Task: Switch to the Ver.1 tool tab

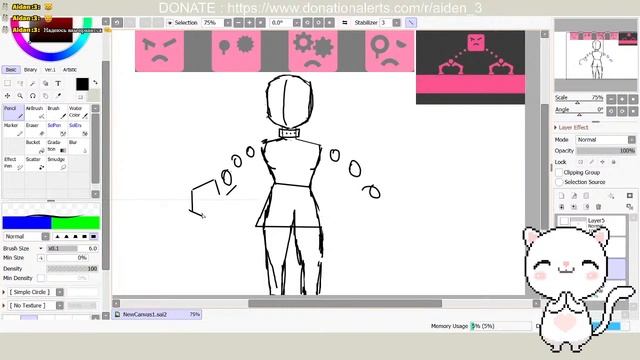Action: [50, 70]
